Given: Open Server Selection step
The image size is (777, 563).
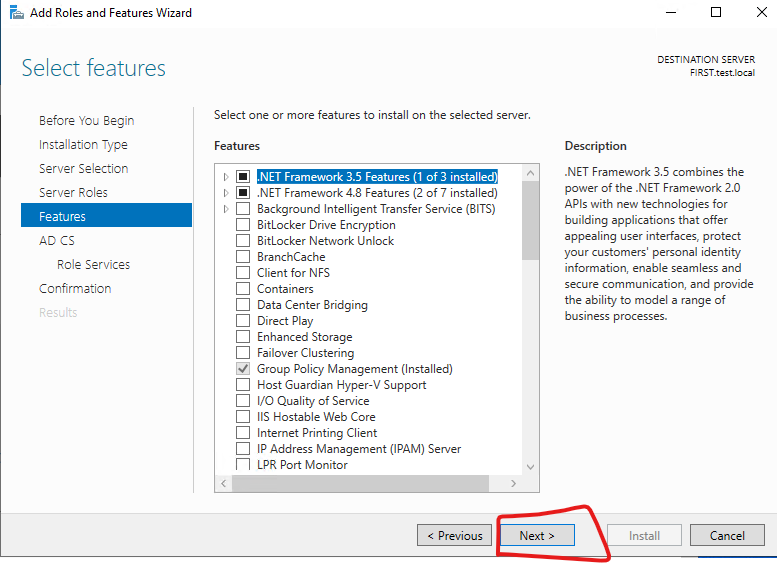Looking at the screenshot, I should point(84,169).
